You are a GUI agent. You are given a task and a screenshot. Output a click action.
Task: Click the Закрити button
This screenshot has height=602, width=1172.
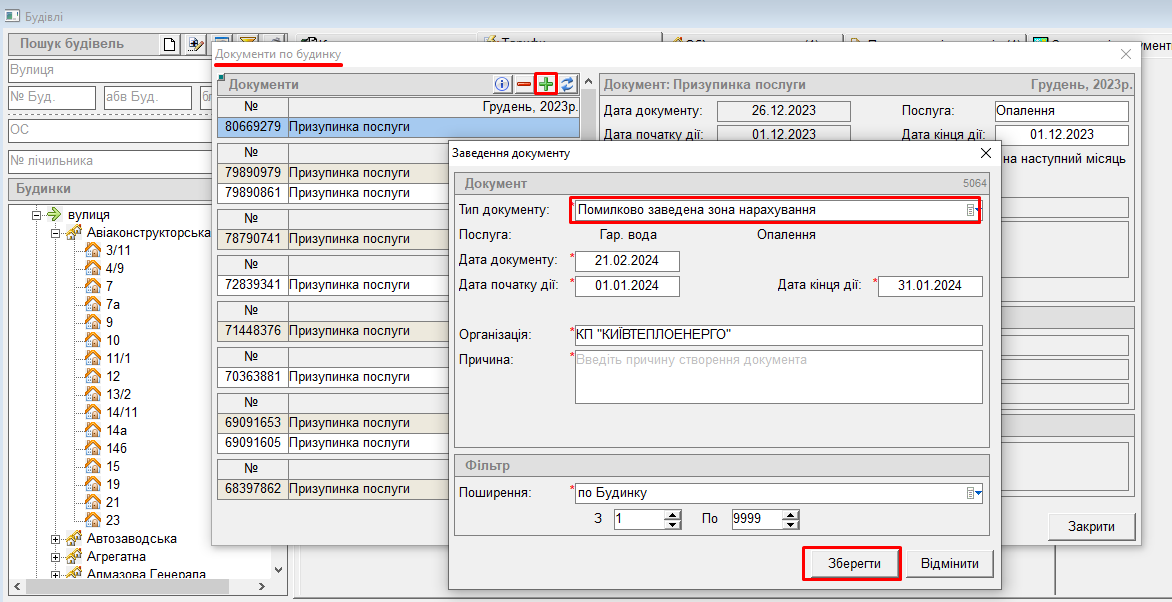point(1092,526)
